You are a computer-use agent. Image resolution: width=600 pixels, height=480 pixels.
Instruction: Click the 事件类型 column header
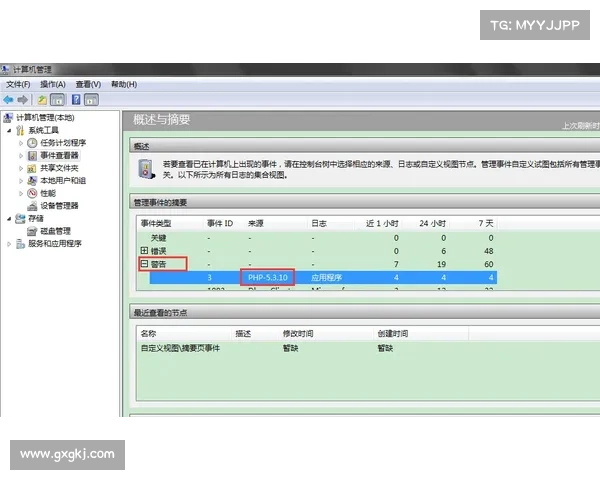[x=170, y=224]
